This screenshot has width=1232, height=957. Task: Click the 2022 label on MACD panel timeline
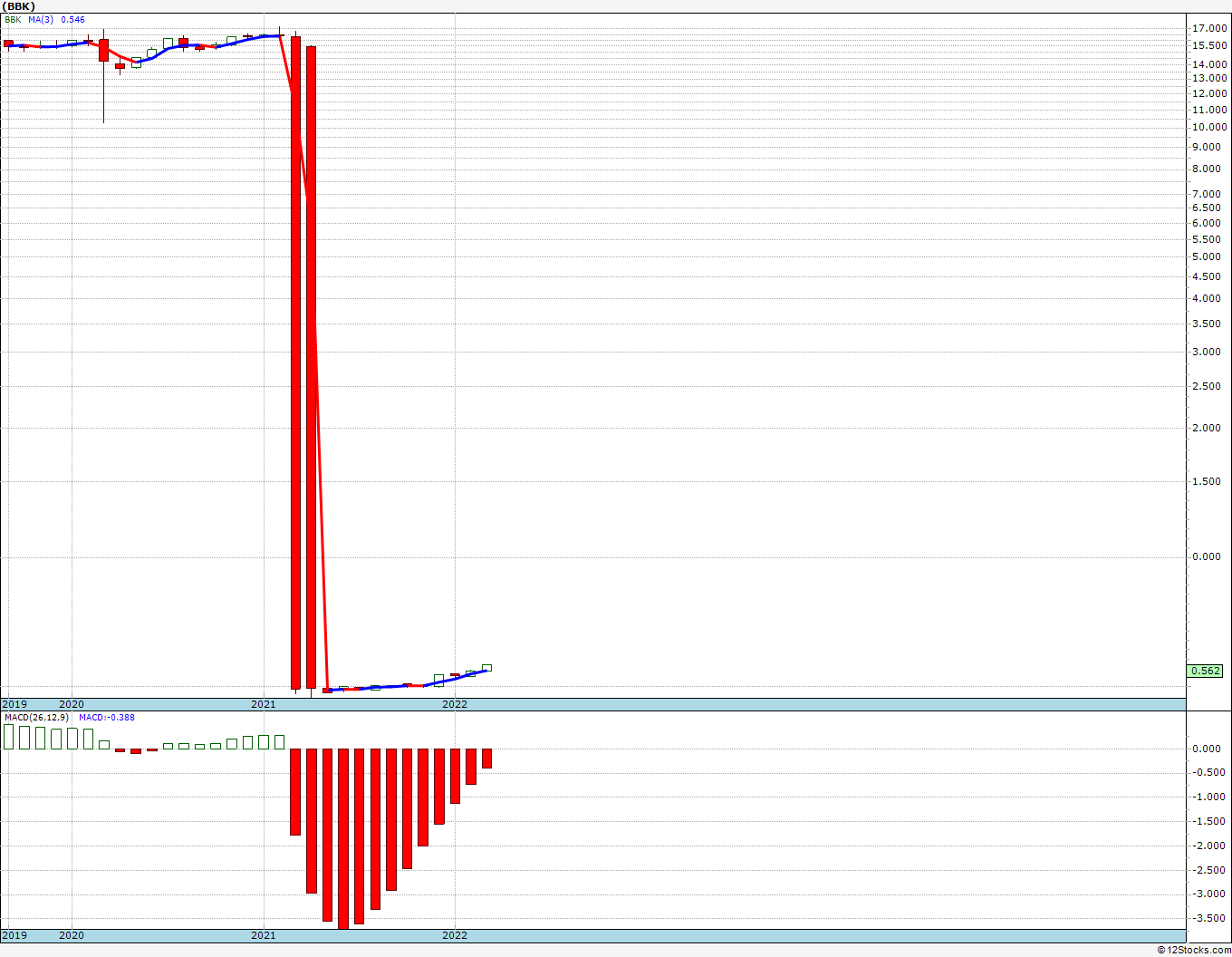(x=455, y=935)
